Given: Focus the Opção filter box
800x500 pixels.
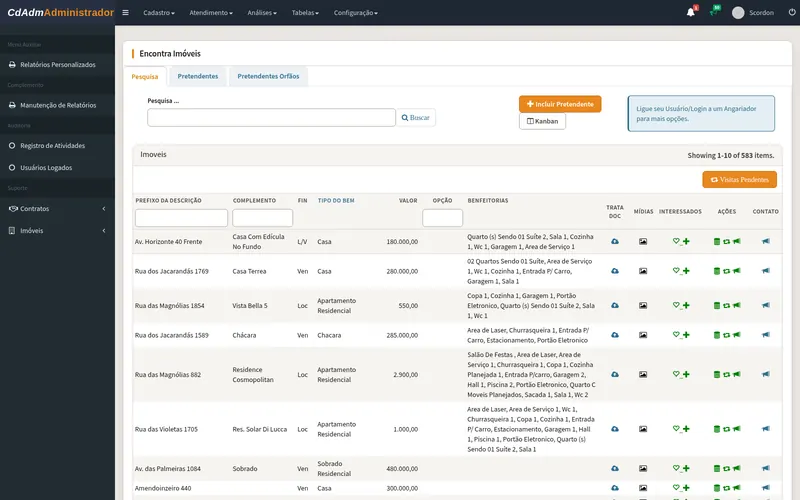Looking at the screenshot, I should pos(442,218).
